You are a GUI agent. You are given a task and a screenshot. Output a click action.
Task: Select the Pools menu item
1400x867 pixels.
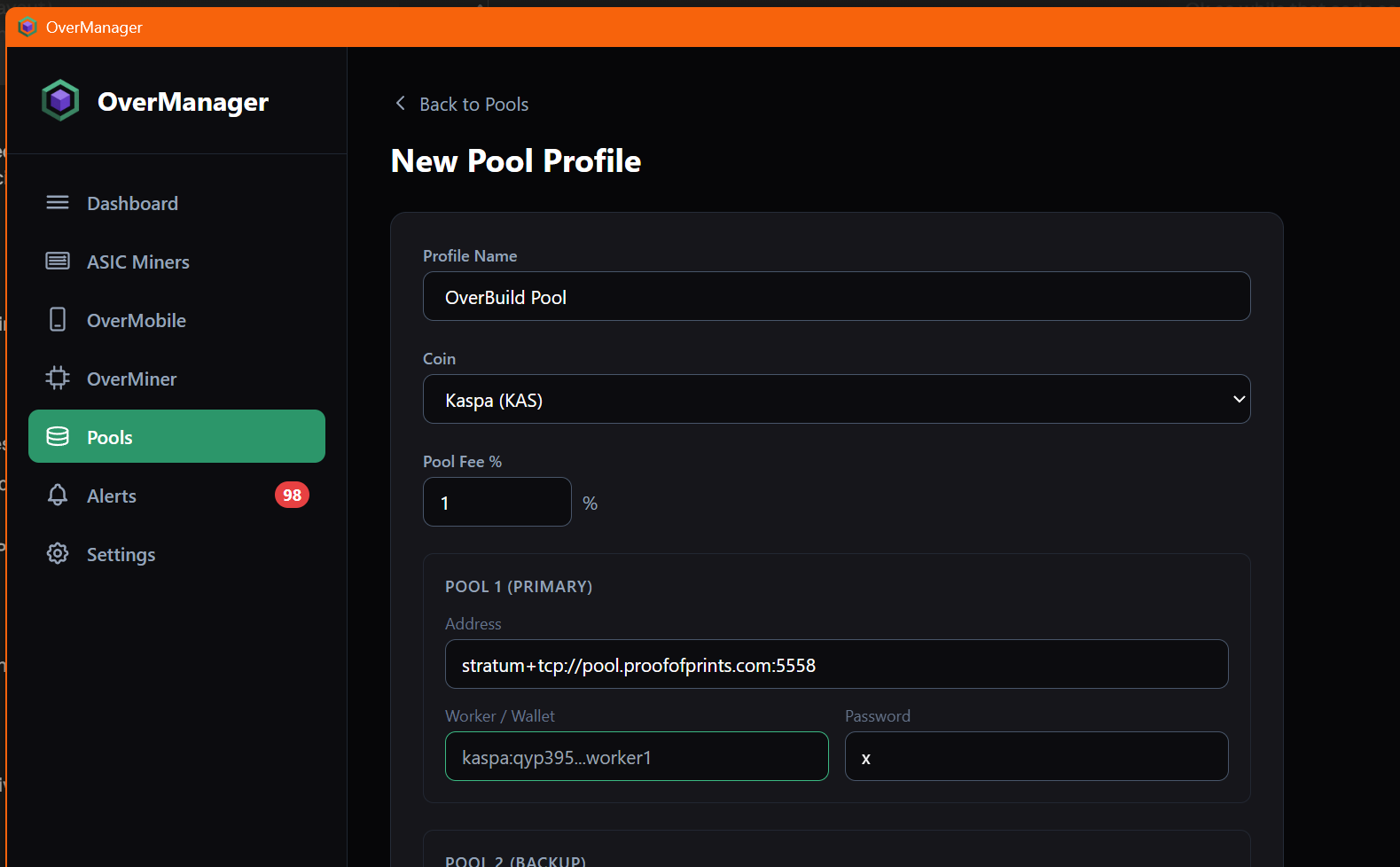[x=176, y=436]
